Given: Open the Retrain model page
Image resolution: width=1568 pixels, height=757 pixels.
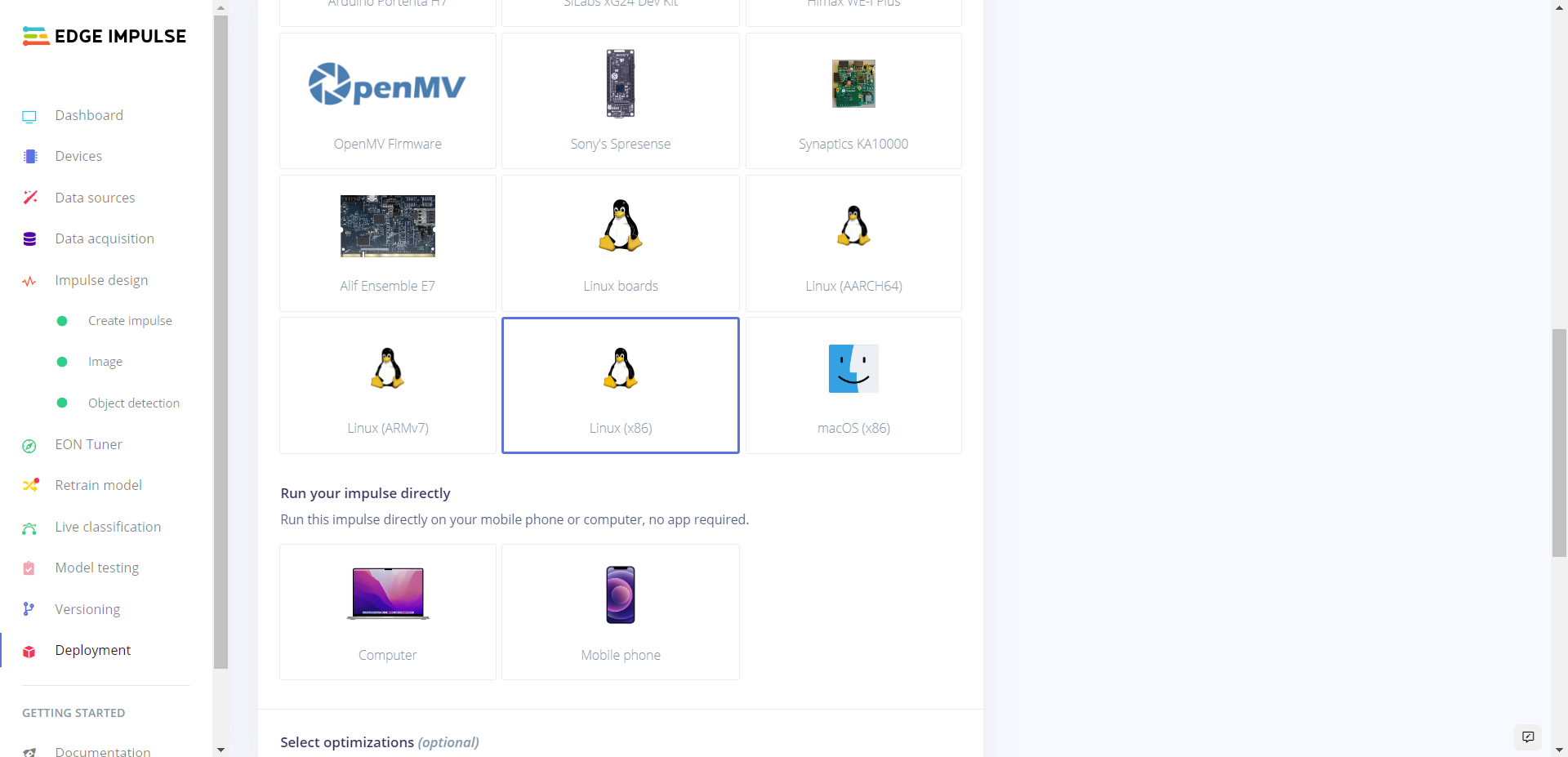Looking at the screenshot, I should [x=98, y=485].
